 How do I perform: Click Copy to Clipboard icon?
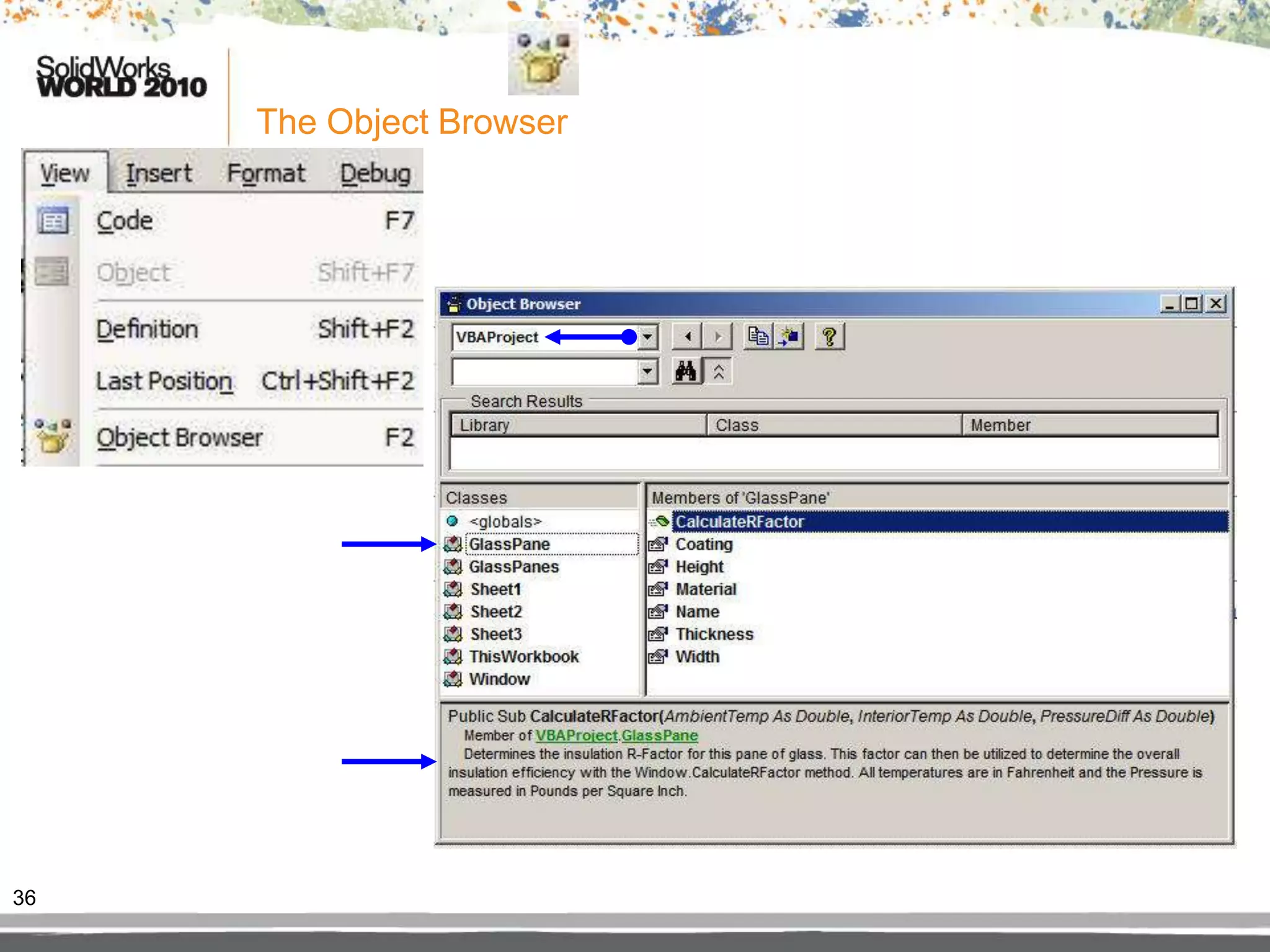click(758, 337)
